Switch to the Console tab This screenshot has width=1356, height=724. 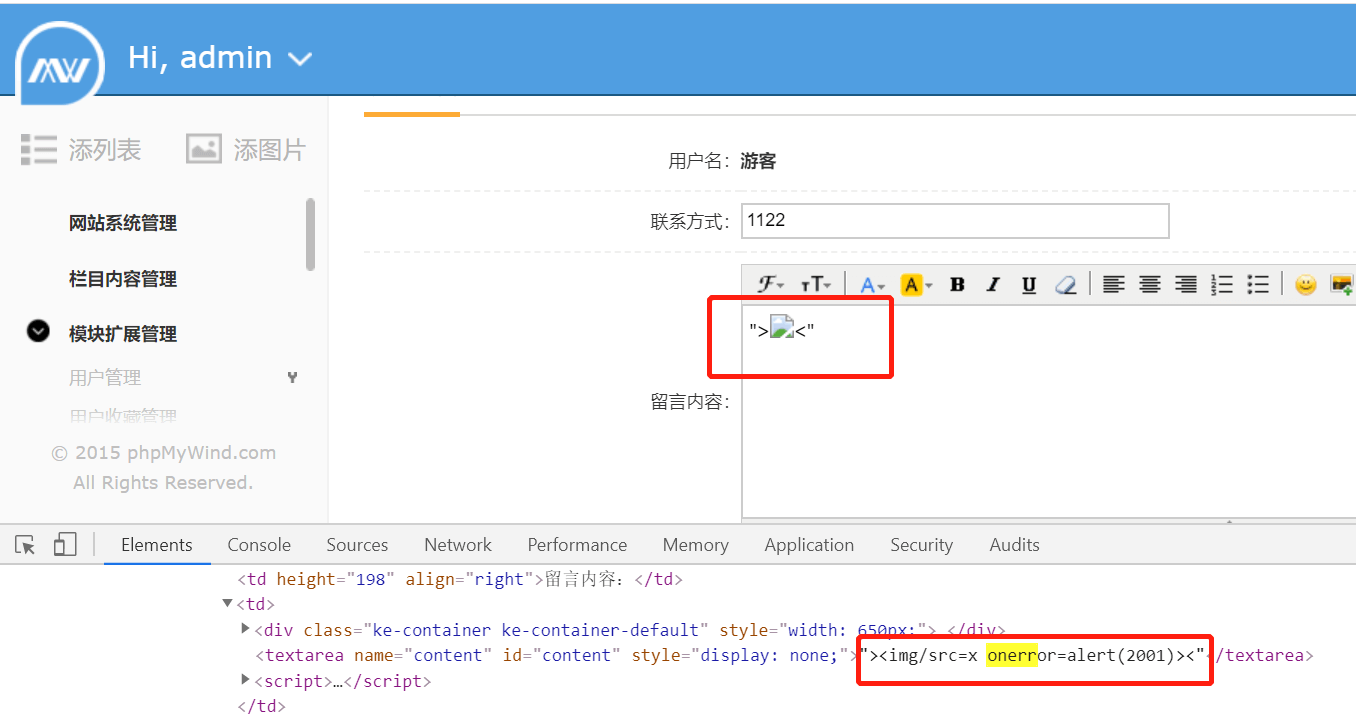click(x=259, y=545)
